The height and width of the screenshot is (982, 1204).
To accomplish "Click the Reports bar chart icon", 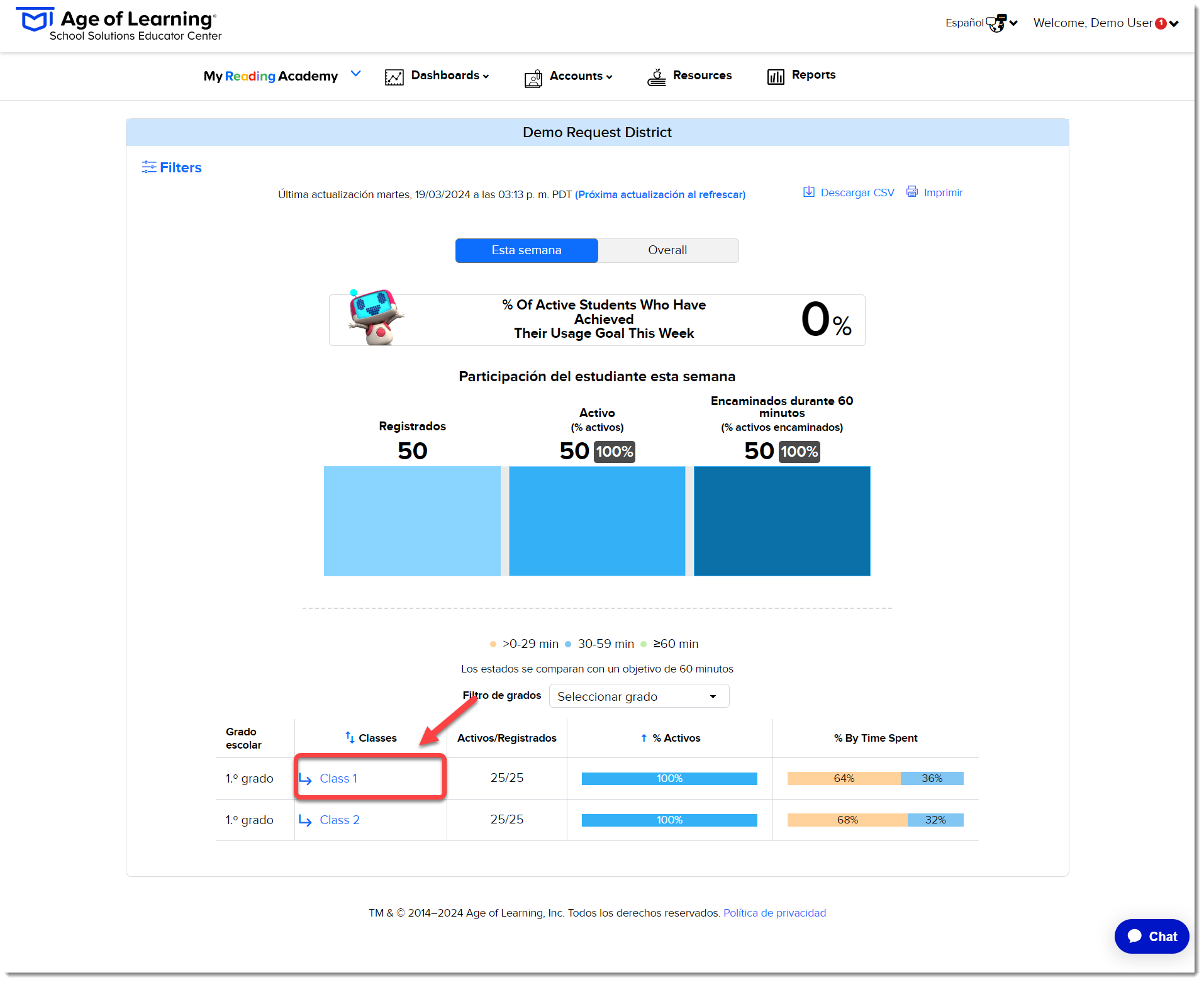I will coord(776,77).
